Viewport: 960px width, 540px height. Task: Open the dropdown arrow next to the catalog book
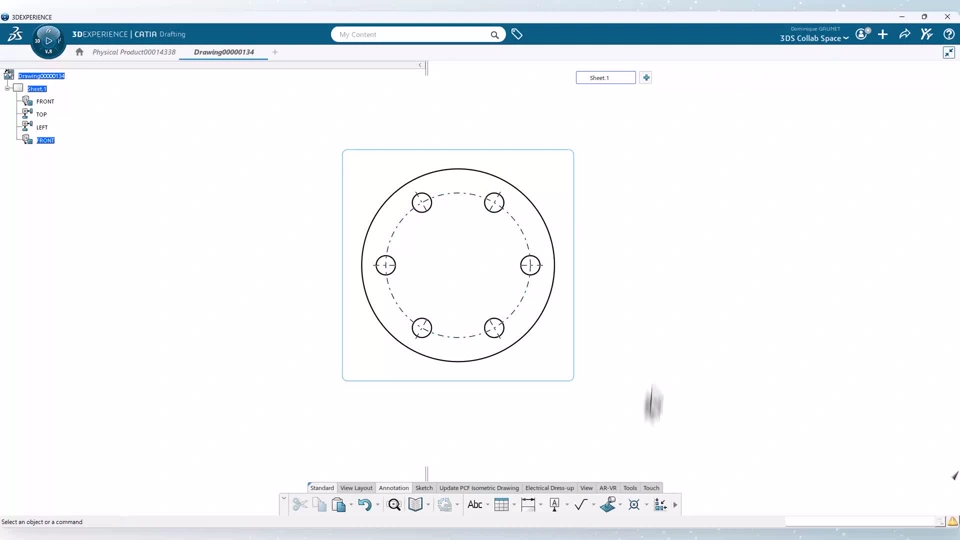(428, 505)
